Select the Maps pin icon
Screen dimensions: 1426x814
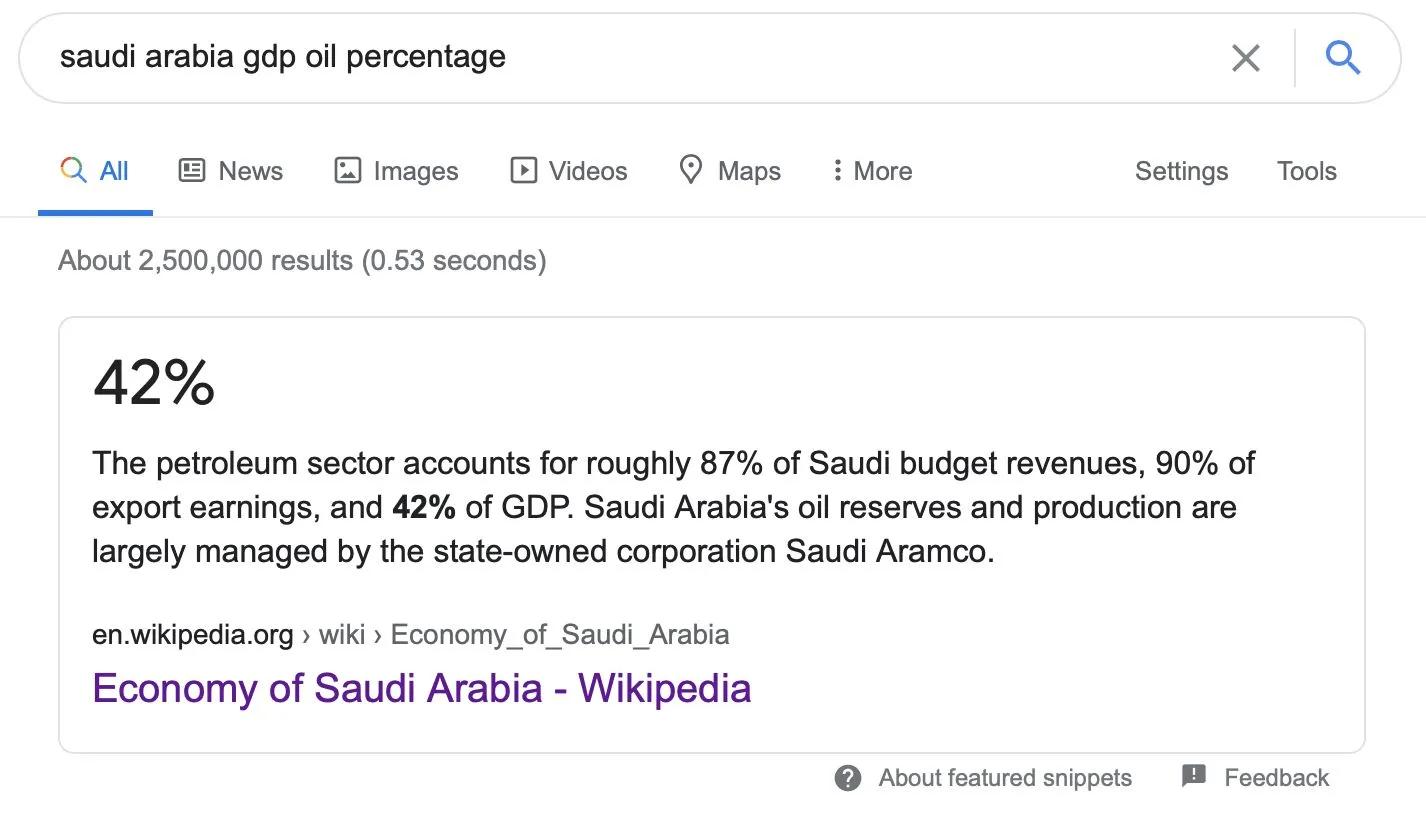coord(691,170)
